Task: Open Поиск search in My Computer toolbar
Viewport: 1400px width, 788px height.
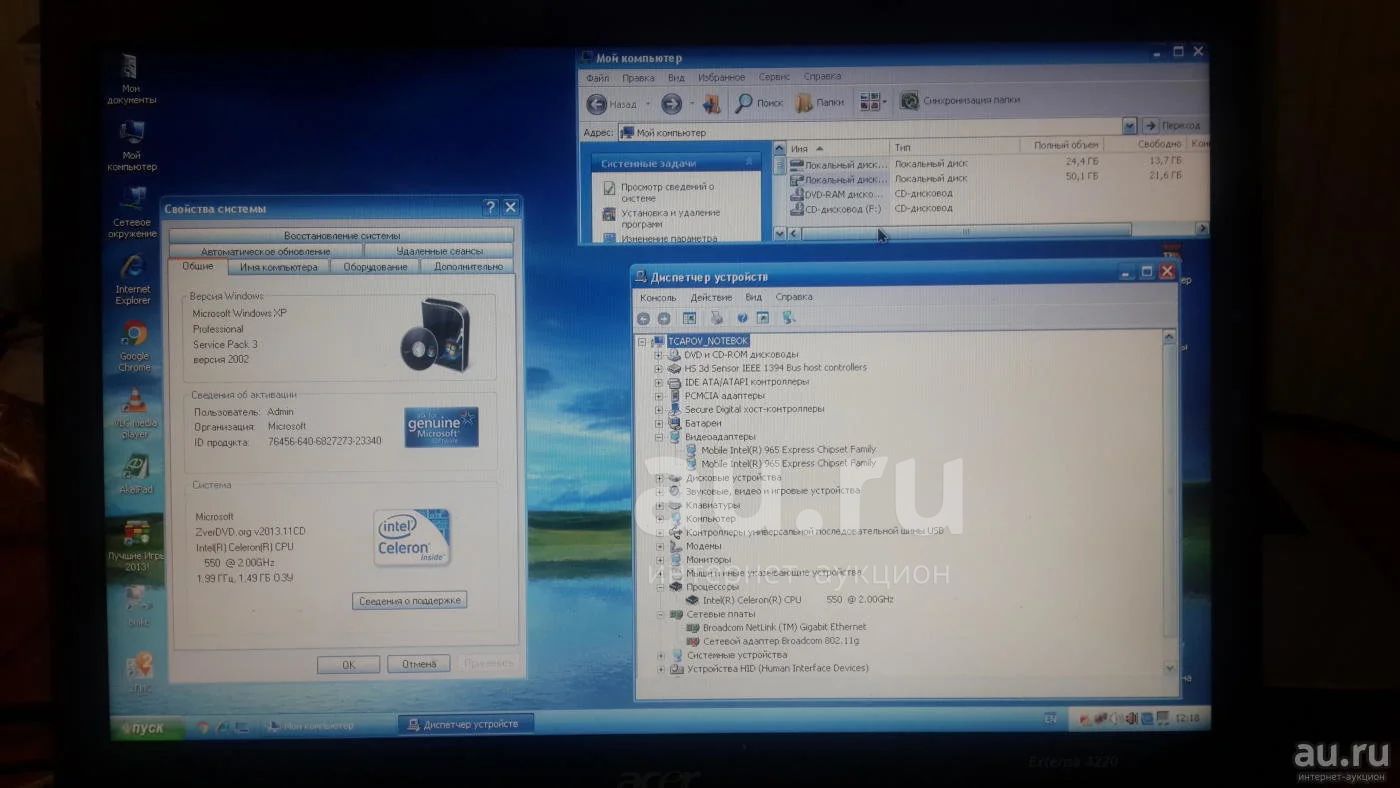Action: tap(758, 103)
